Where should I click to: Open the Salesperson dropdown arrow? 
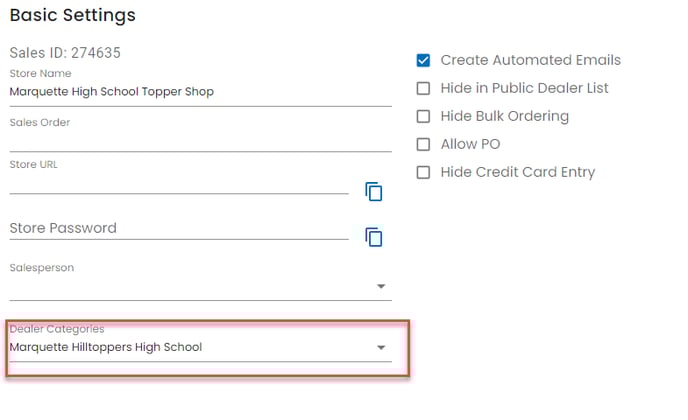coord(381,287)
